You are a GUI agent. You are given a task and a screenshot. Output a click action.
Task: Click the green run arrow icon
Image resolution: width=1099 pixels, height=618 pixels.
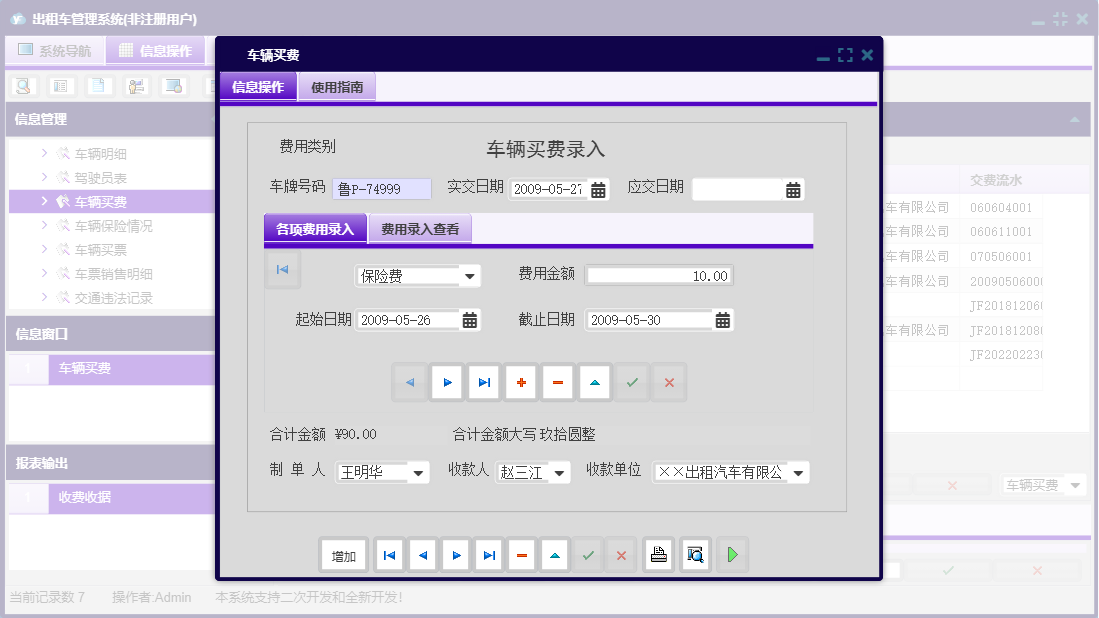732,555
